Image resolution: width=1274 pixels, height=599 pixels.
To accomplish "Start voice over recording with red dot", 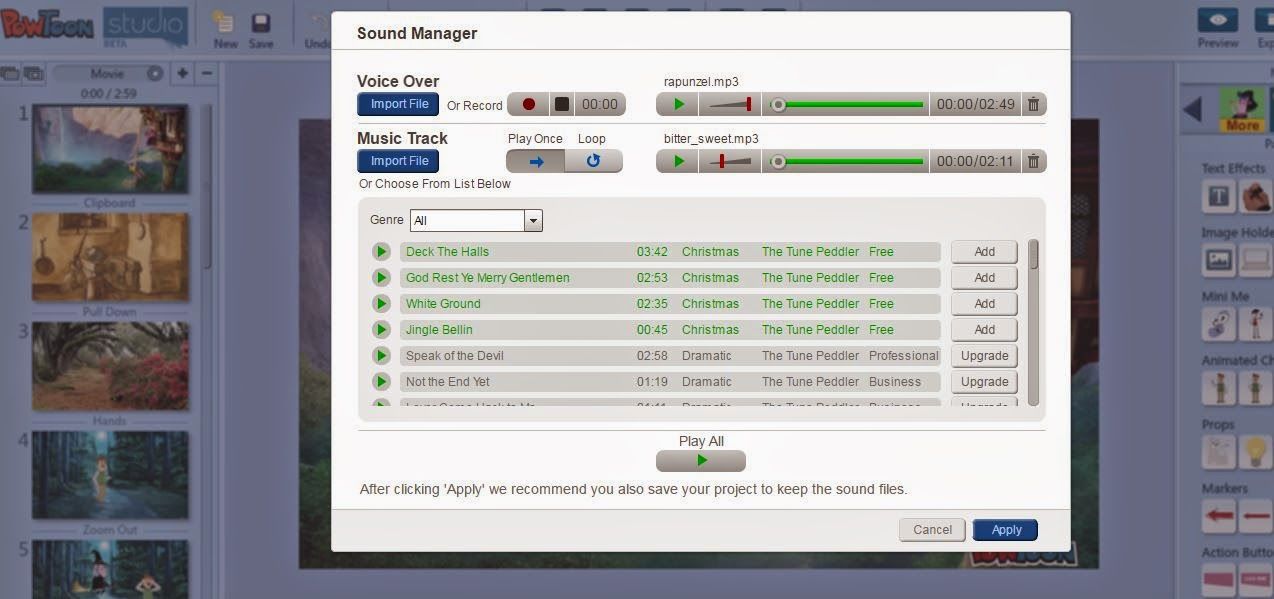I will [x=529, y=104].
